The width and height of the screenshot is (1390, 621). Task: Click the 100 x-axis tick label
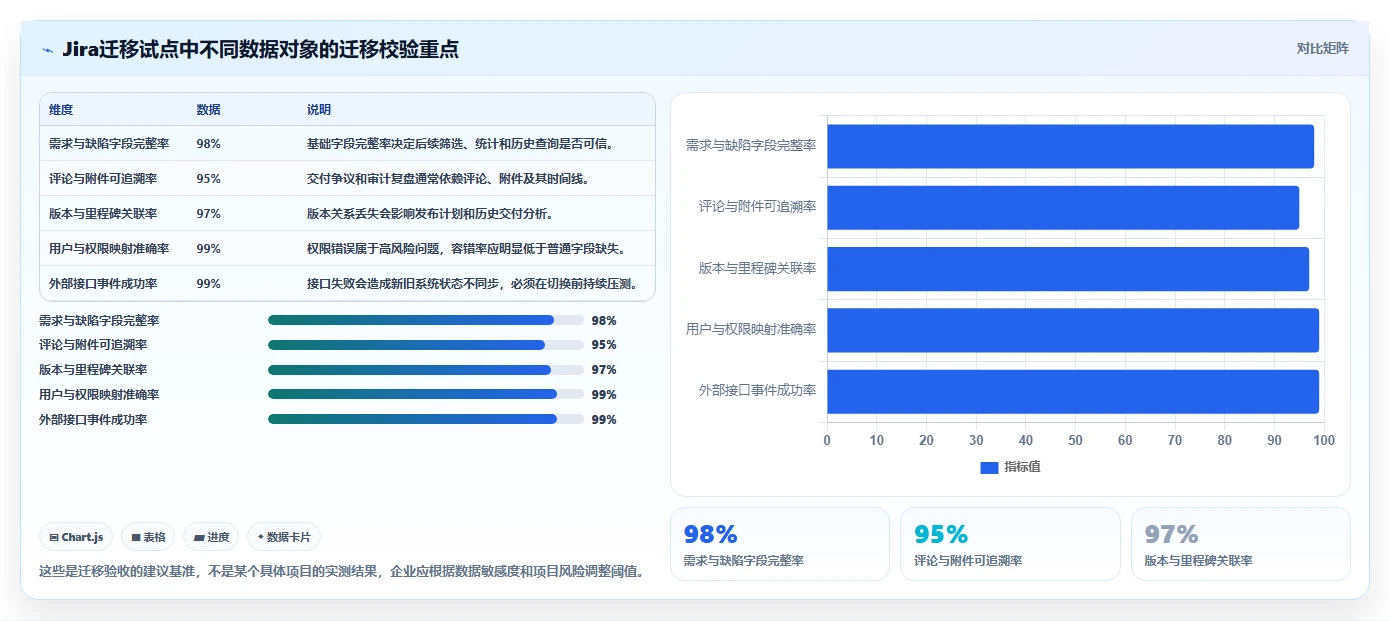click(x=1323, y=440)
